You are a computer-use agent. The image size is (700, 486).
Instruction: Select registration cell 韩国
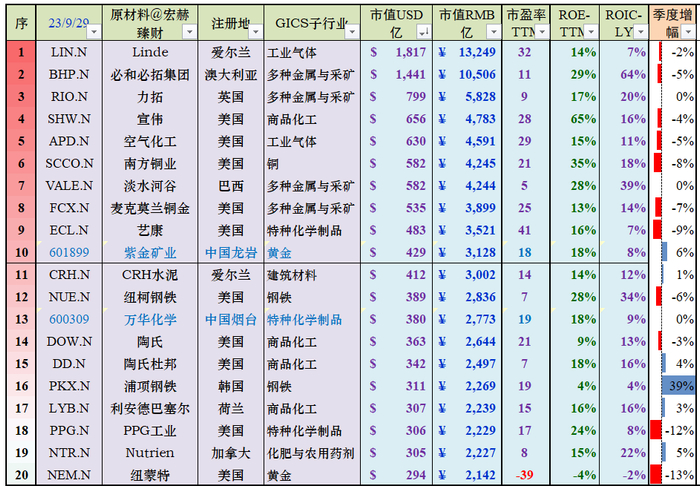(x=231, y=386)
